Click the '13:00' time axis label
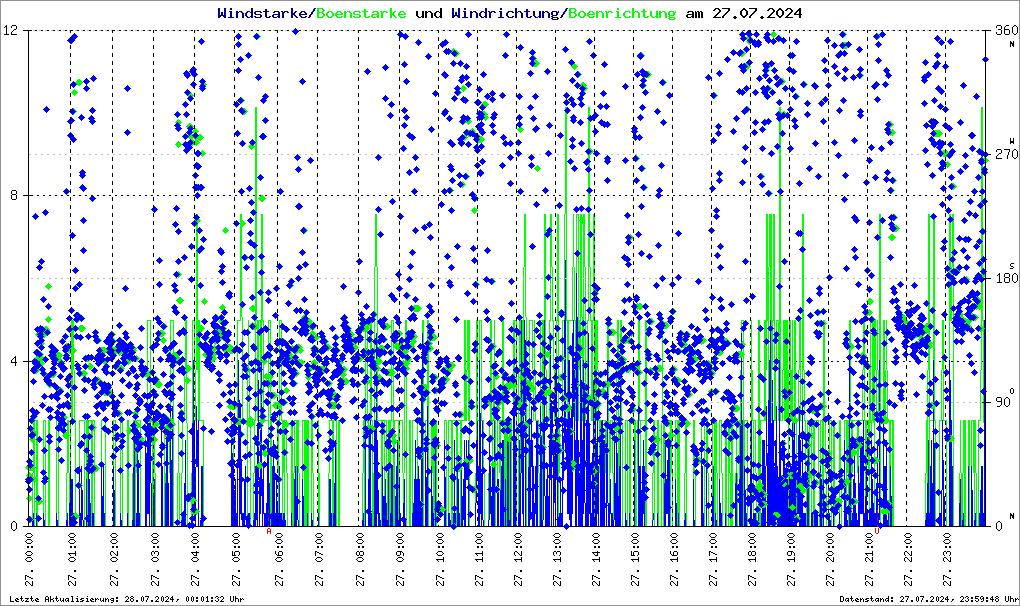The width and height of the screenshot is (1020, 606). click(557, 549)
